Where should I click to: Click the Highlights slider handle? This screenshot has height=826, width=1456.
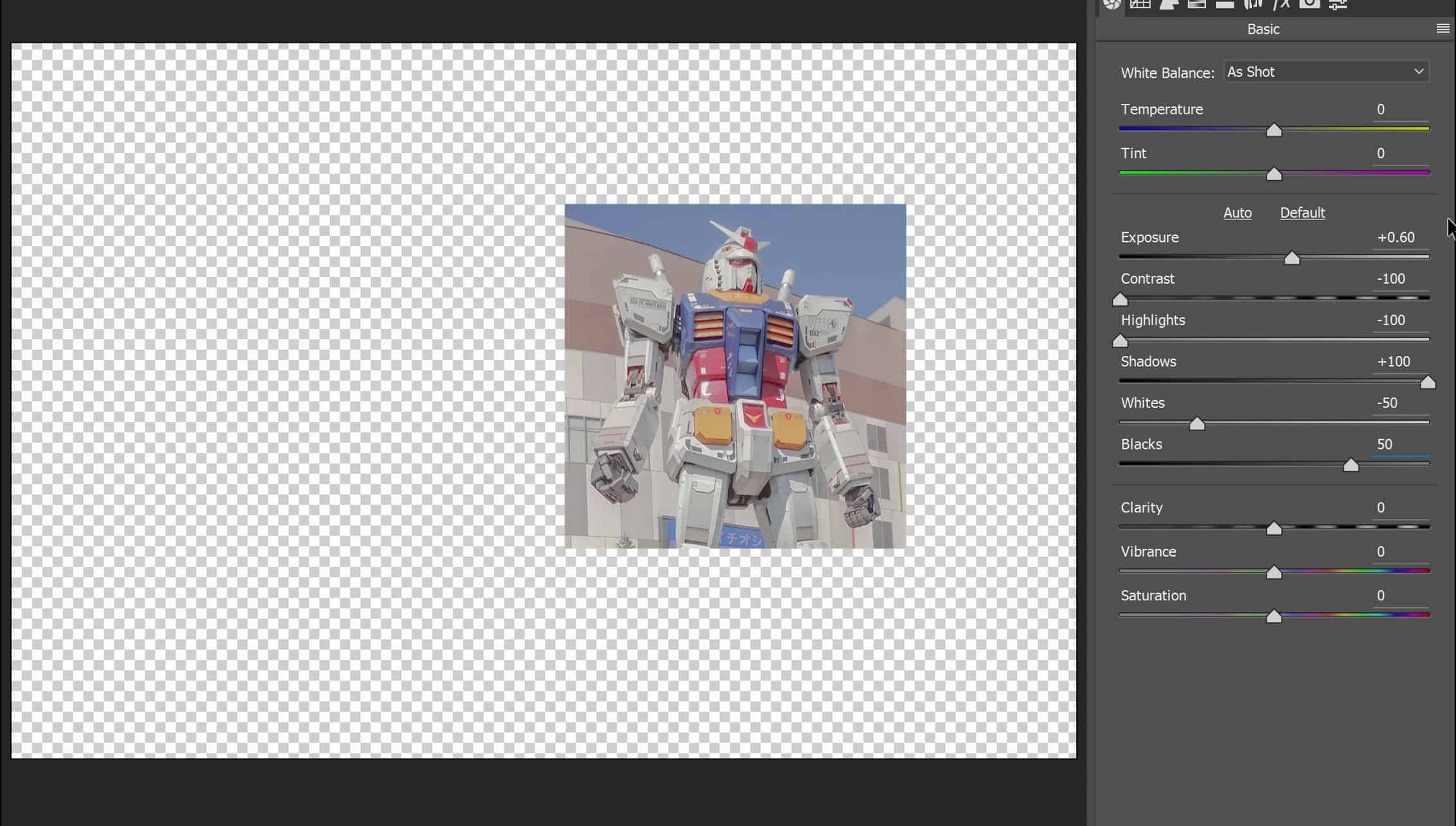[1120, 341]
